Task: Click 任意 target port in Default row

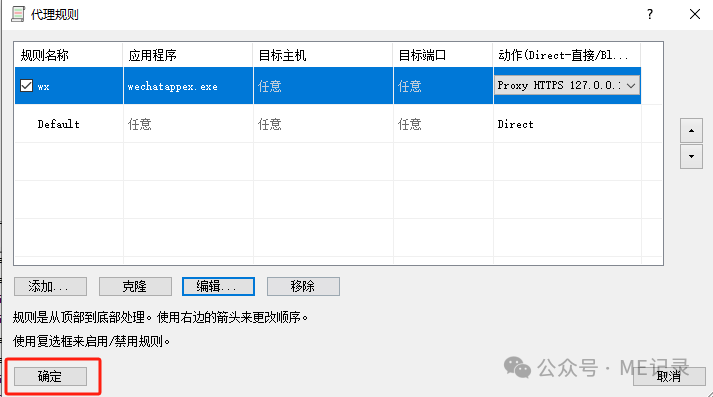Action: (410, 124)
